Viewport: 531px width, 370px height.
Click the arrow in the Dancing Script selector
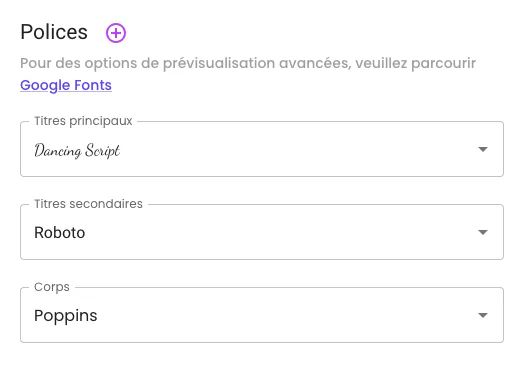point(483,149)
